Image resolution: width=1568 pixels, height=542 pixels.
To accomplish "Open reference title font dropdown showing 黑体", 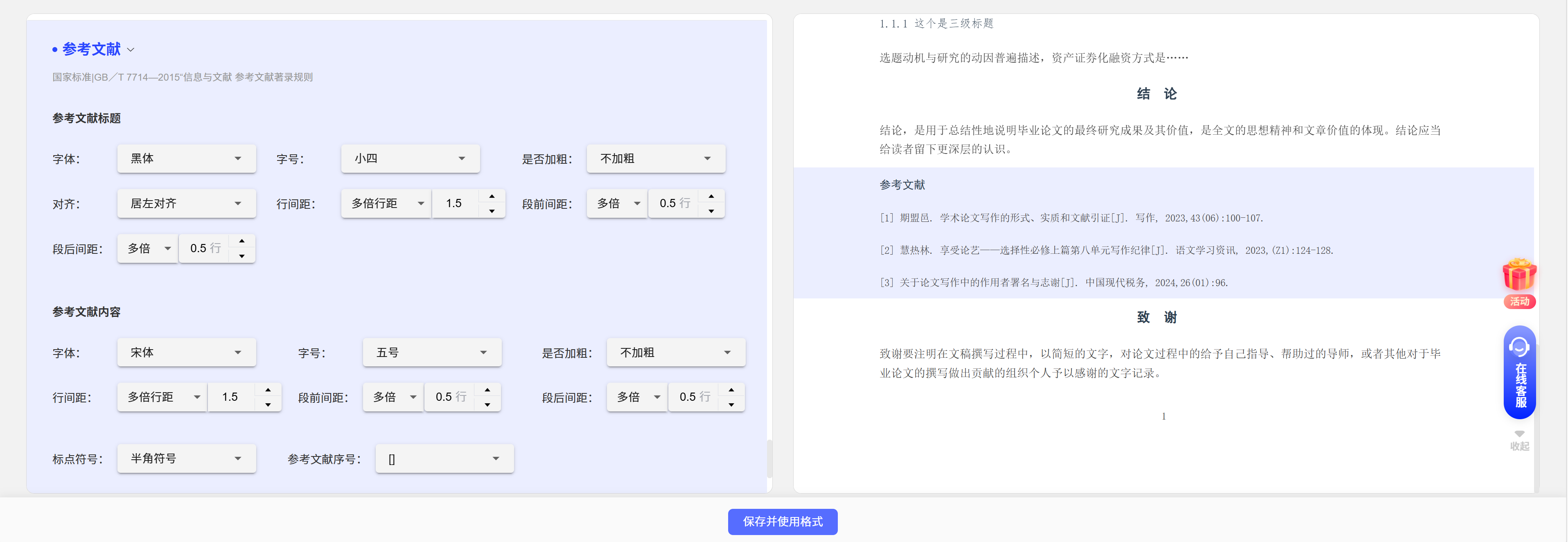I will pos(186,158).
